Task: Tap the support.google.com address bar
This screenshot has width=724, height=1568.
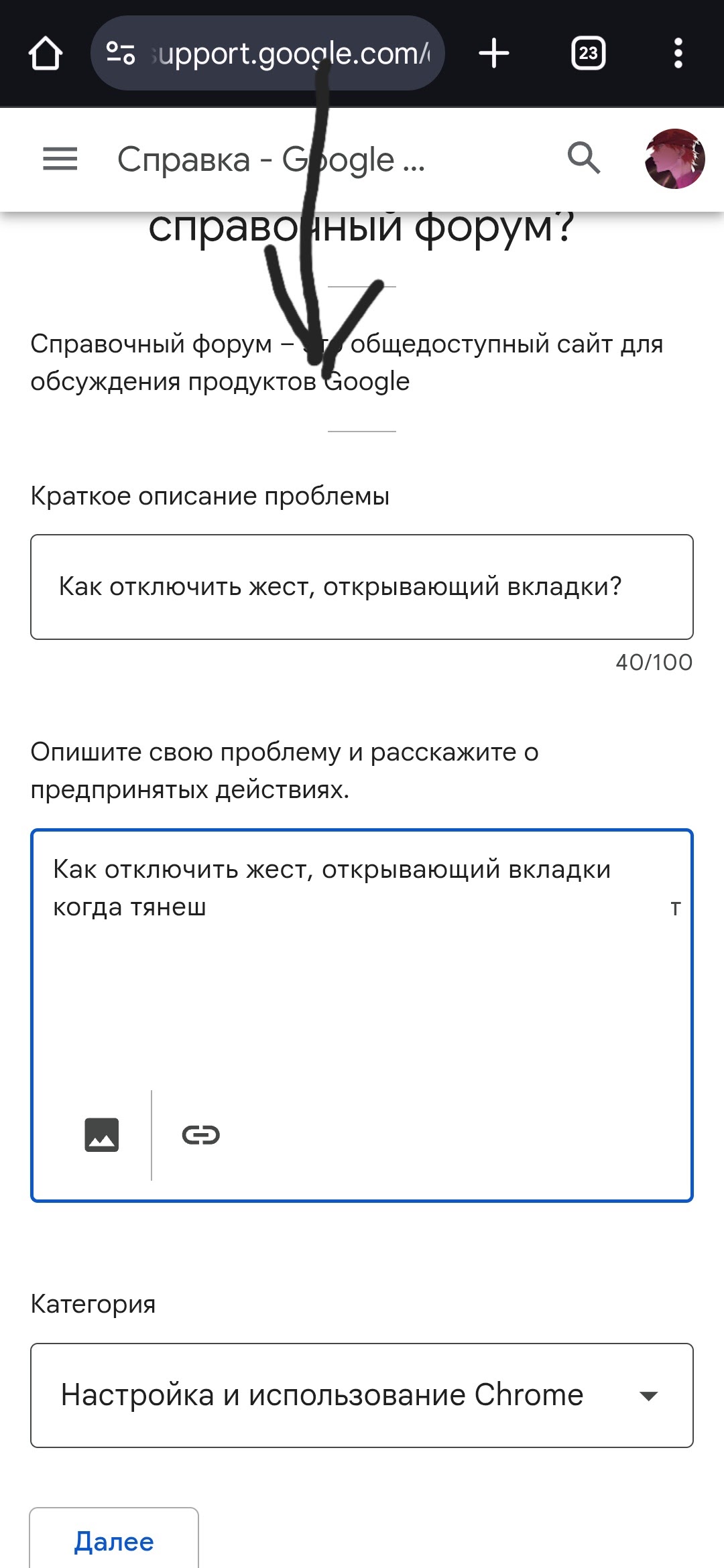Action: [x=268, y=53]
